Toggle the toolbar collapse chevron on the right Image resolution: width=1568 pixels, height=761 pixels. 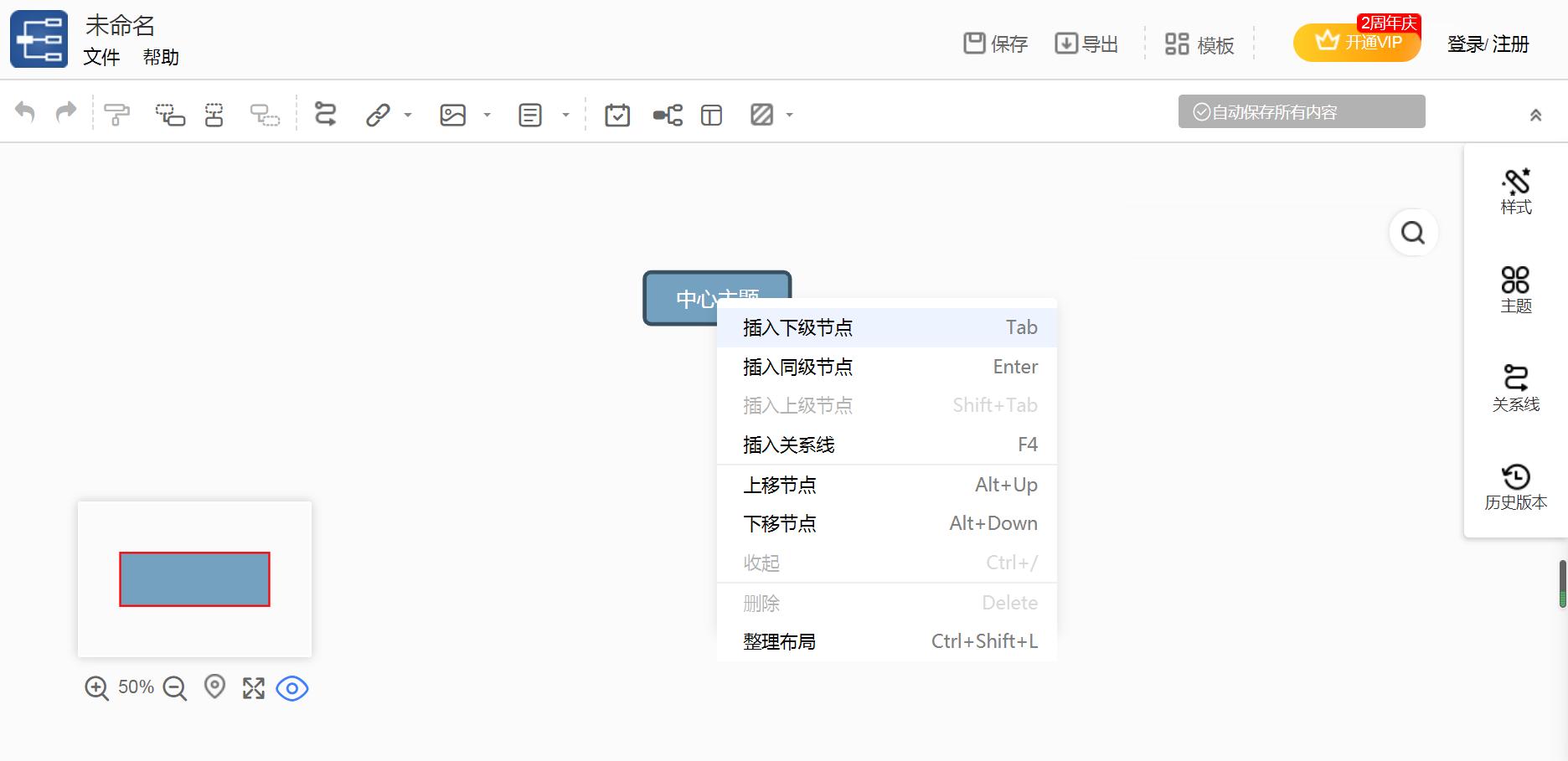coord(1535,114)
